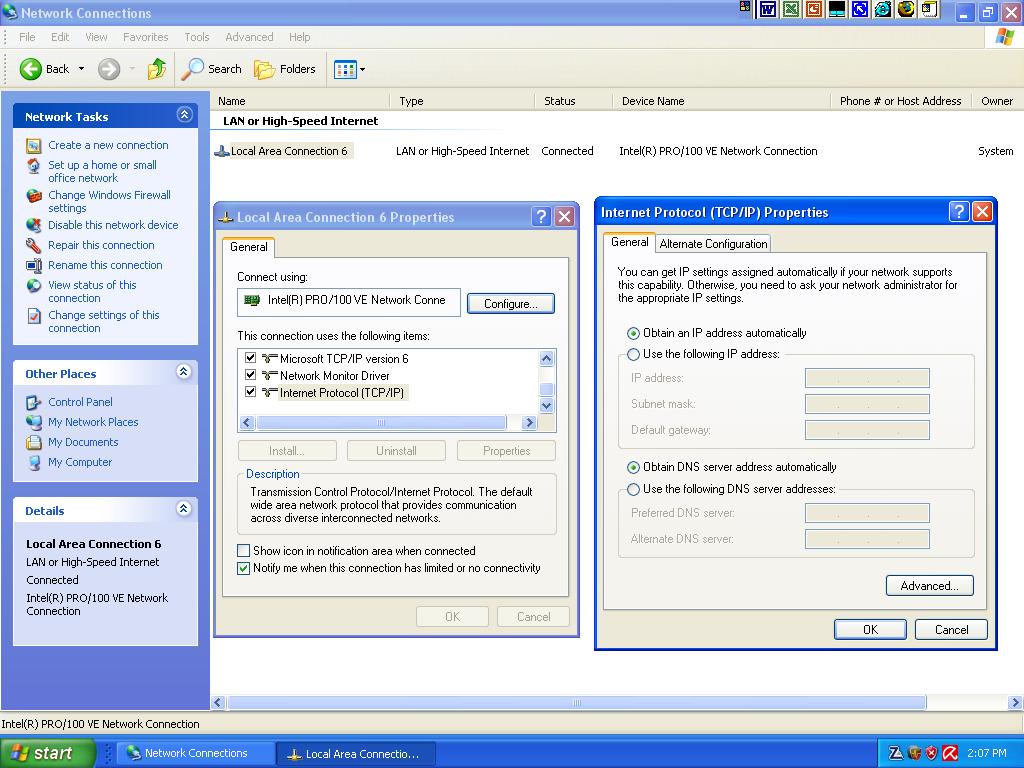
Task: Click the Forward arrow toolbar icon
Action: pyautogui.click(x=109, y=69)
